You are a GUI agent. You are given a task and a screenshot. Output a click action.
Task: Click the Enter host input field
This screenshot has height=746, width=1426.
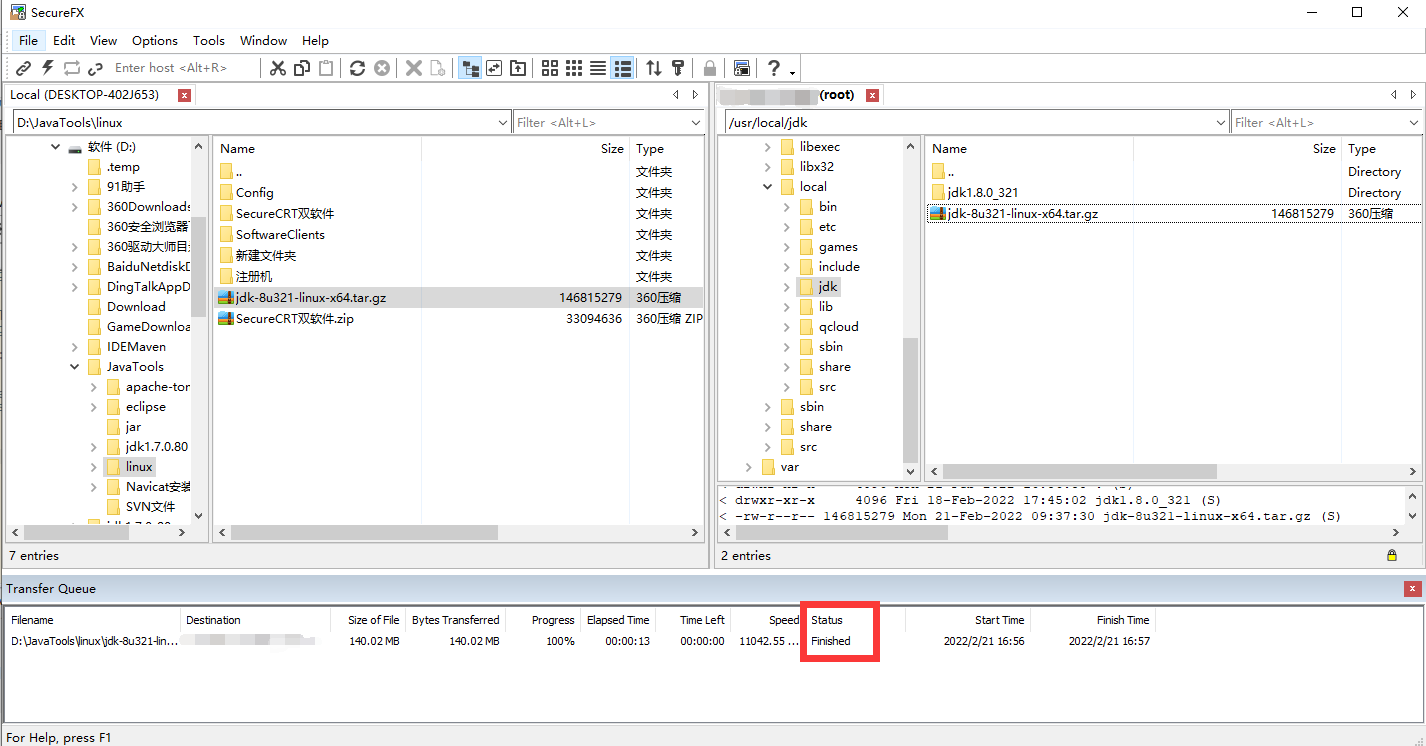click(x=182, y=68)
